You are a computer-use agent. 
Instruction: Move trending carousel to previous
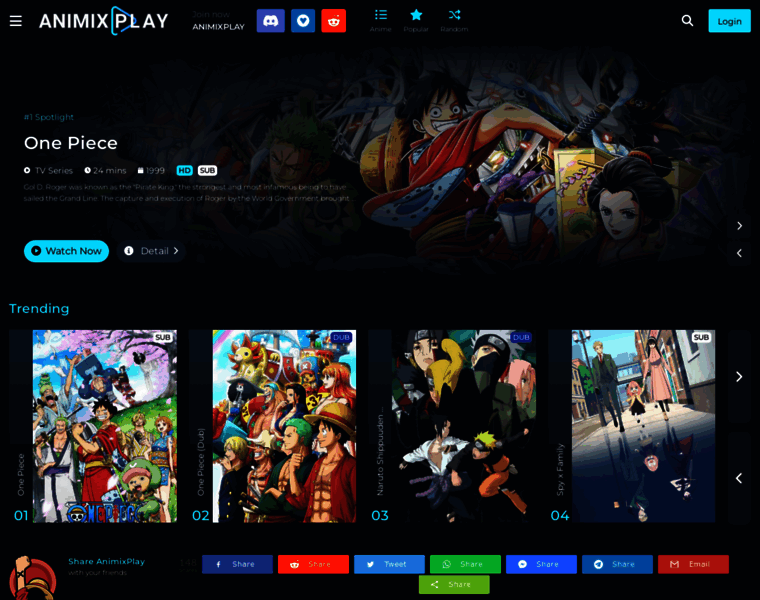click(x=739, y=478)
